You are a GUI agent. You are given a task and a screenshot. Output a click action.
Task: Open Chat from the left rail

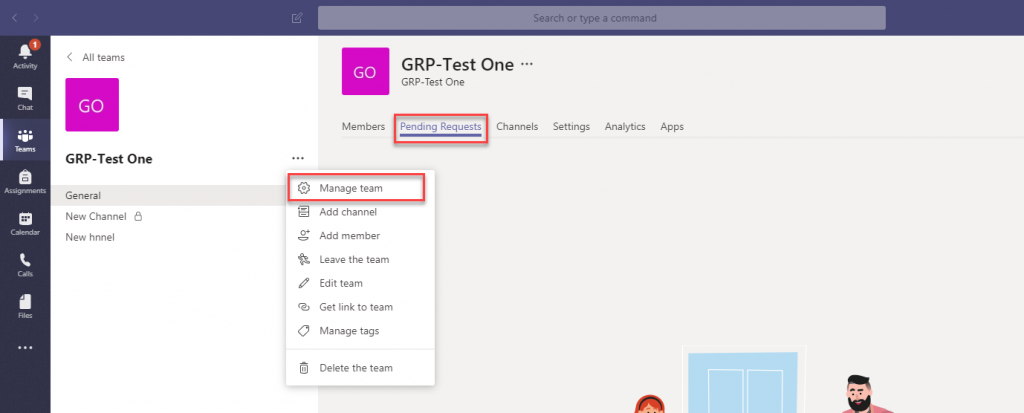pyautogui.click(x=25, y=97)
